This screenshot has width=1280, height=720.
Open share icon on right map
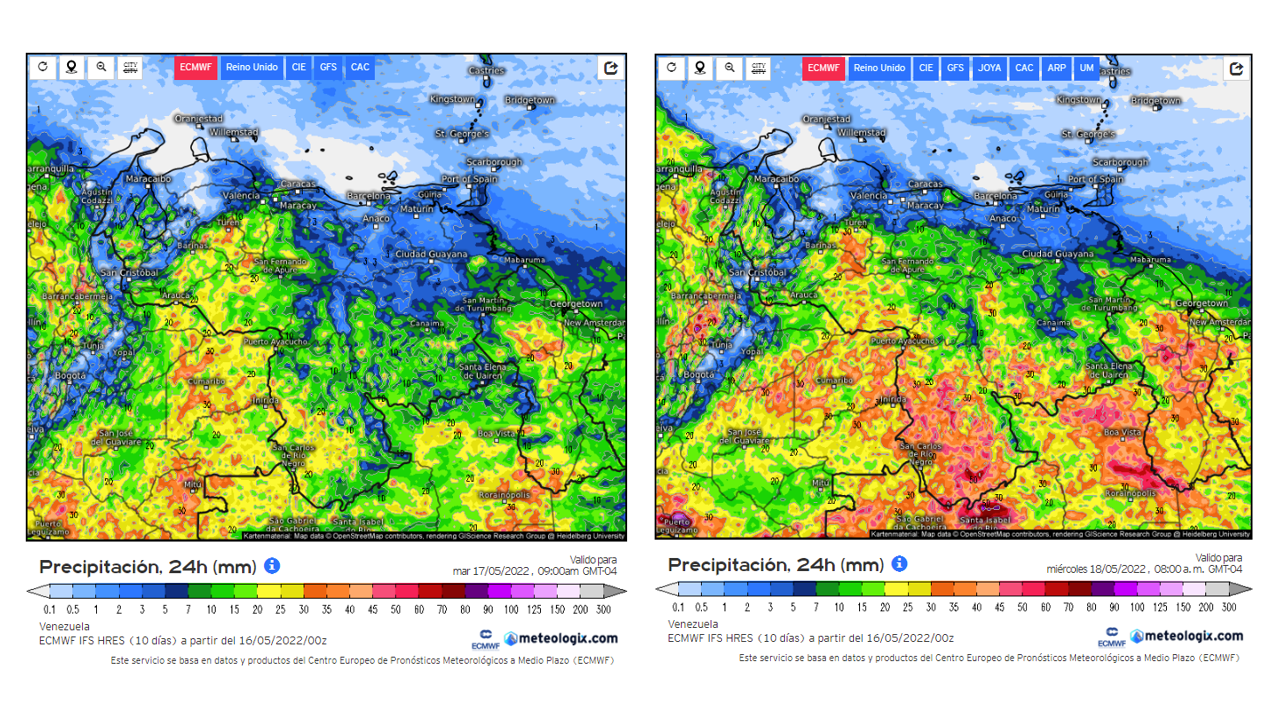click(x=1237, y=68)
